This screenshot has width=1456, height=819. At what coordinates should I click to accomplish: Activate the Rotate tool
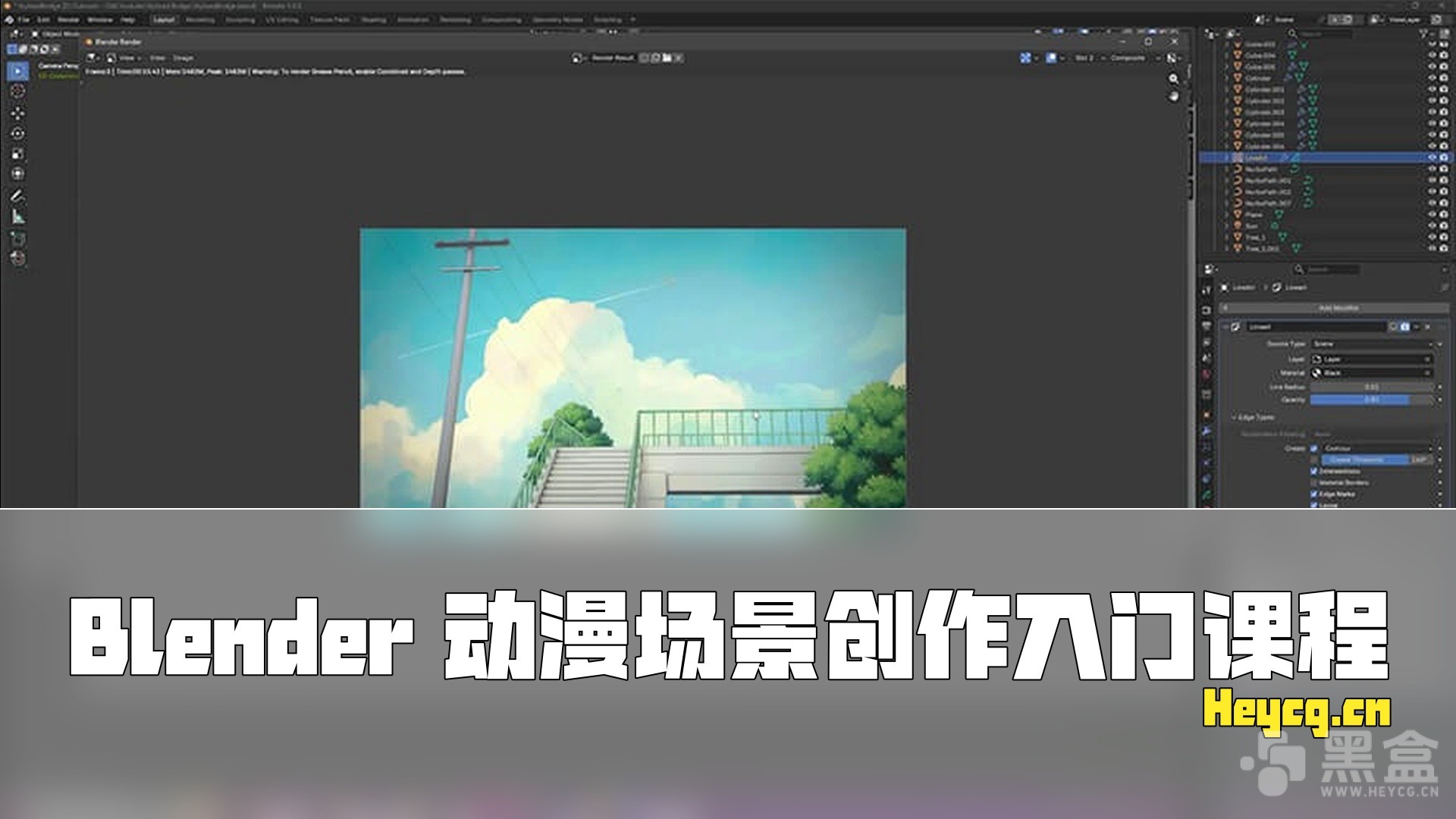click(x=18, y=133)
